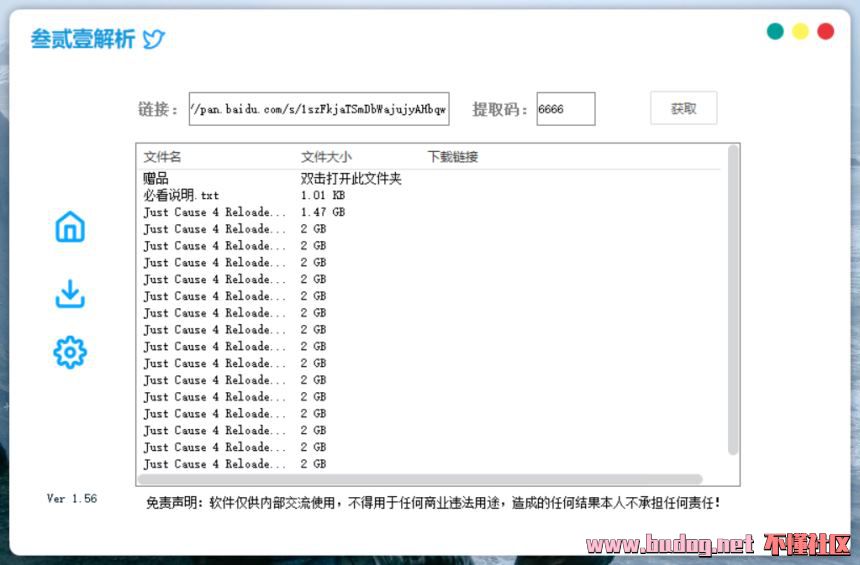Focus the 链接 URL input field

319,109
